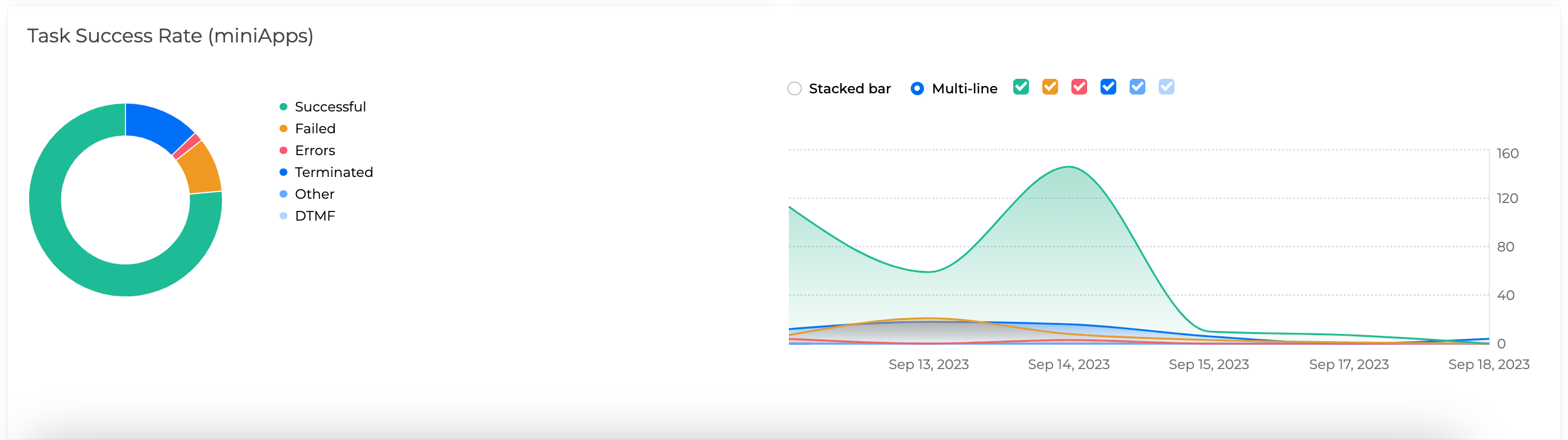Select the Stacked bar radio button
This screenshot has height=440, width=1568.
coord(794,89)
